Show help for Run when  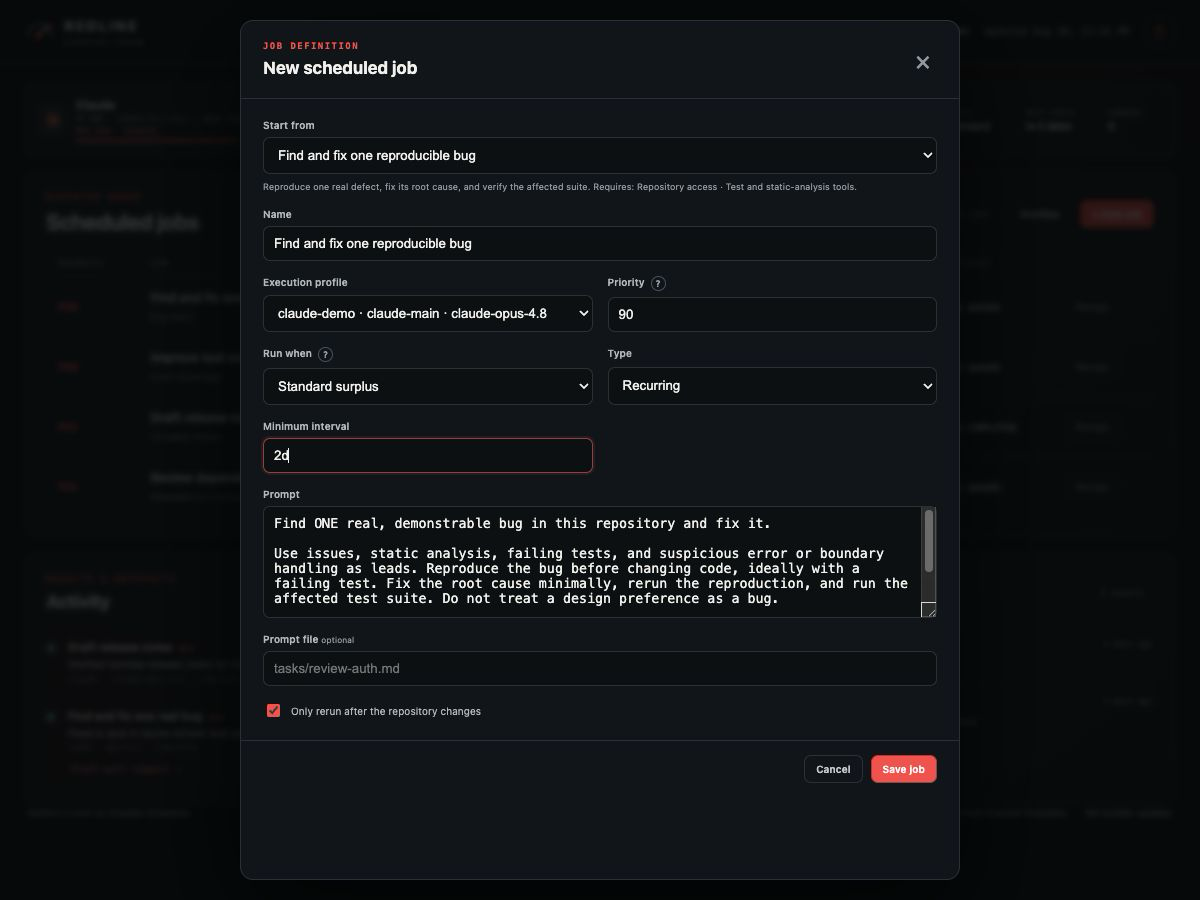(x=325, y=354)
